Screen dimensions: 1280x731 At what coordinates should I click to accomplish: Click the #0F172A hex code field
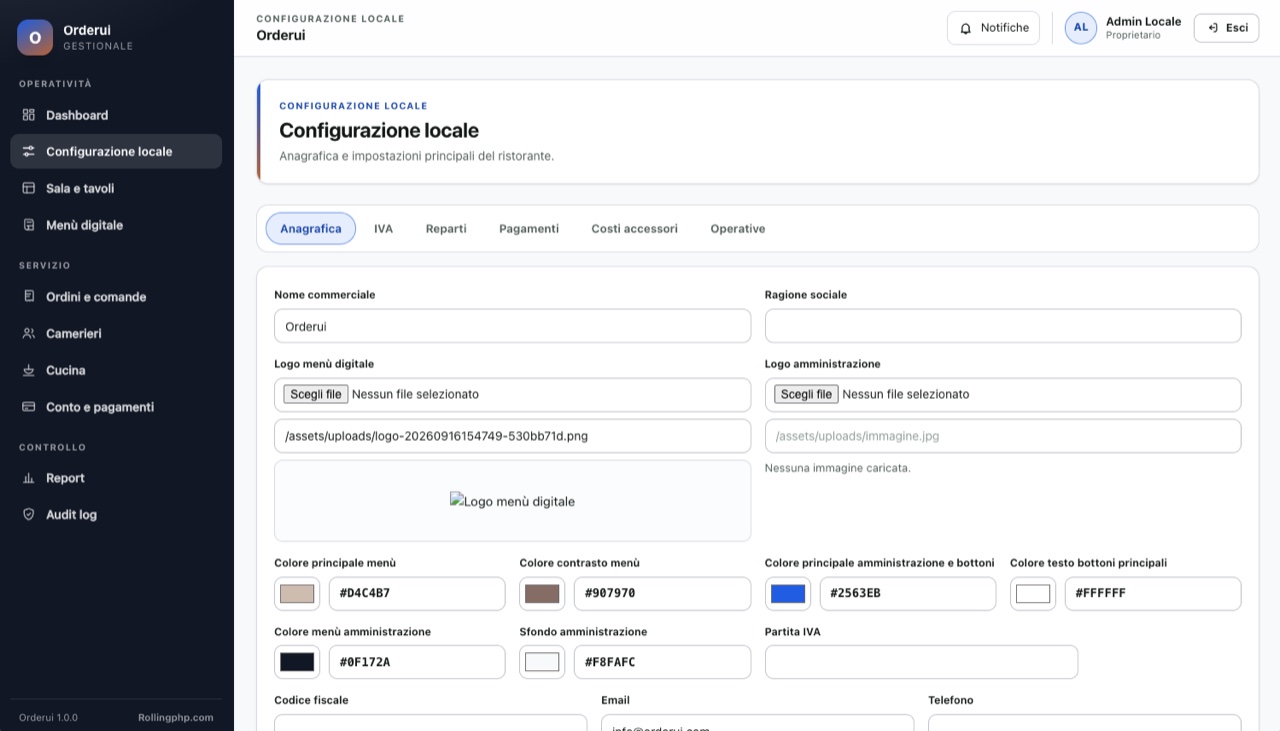(417, 662)
